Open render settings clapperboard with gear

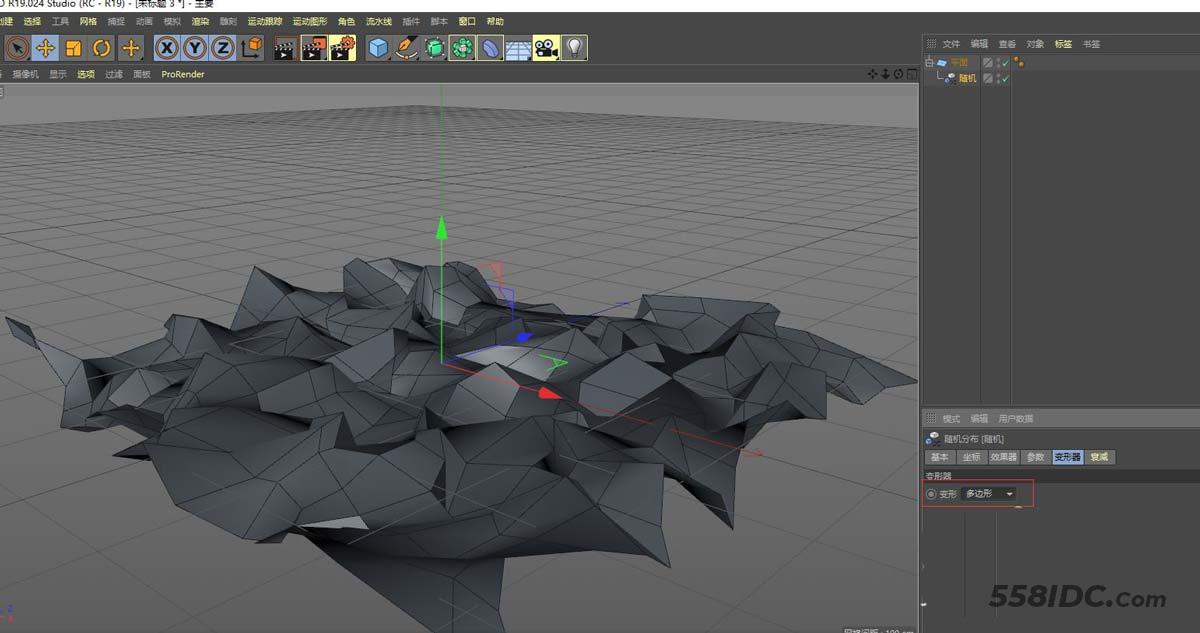click(343, 47)
